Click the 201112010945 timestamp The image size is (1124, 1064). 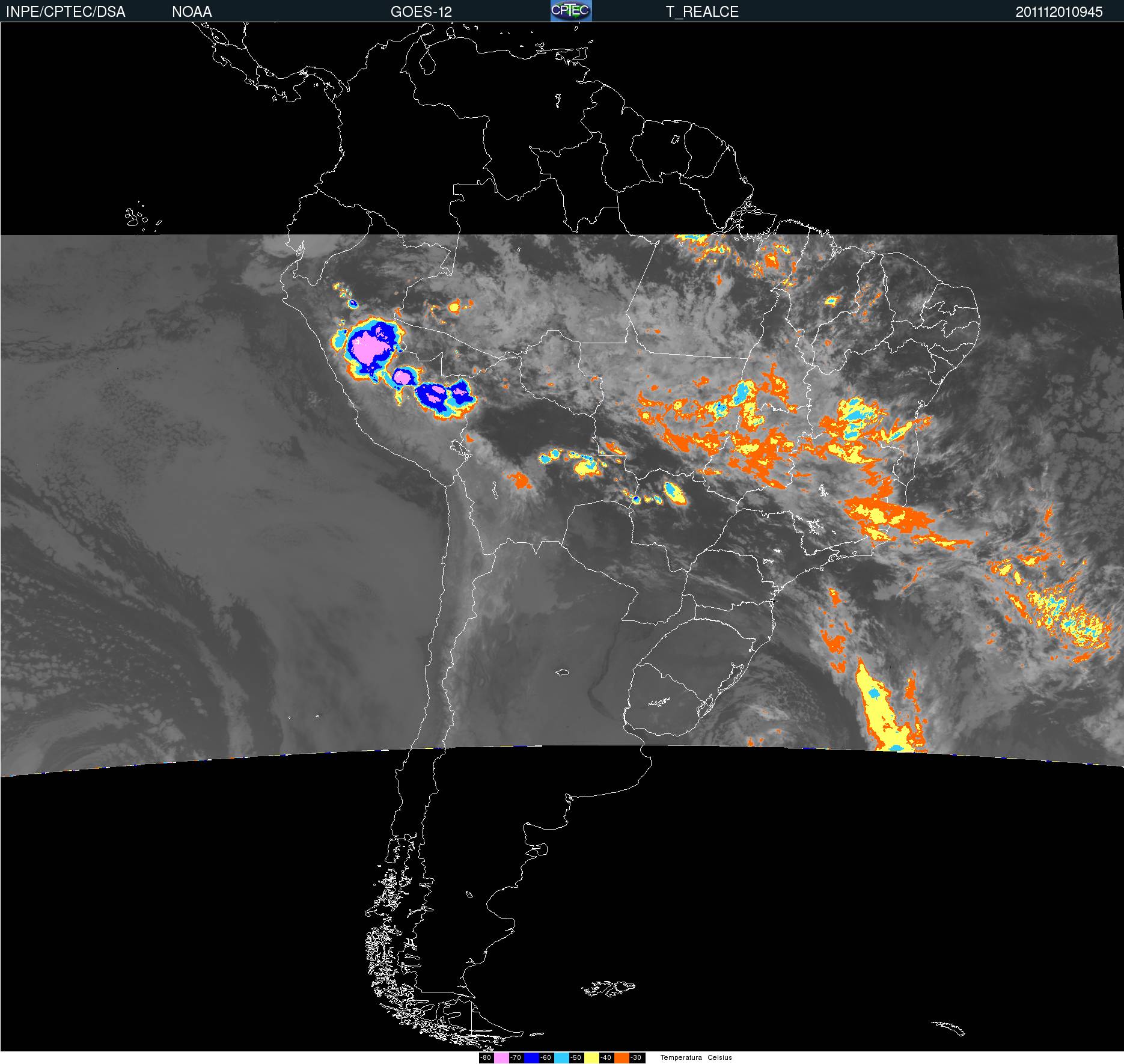pos(1059,11)
